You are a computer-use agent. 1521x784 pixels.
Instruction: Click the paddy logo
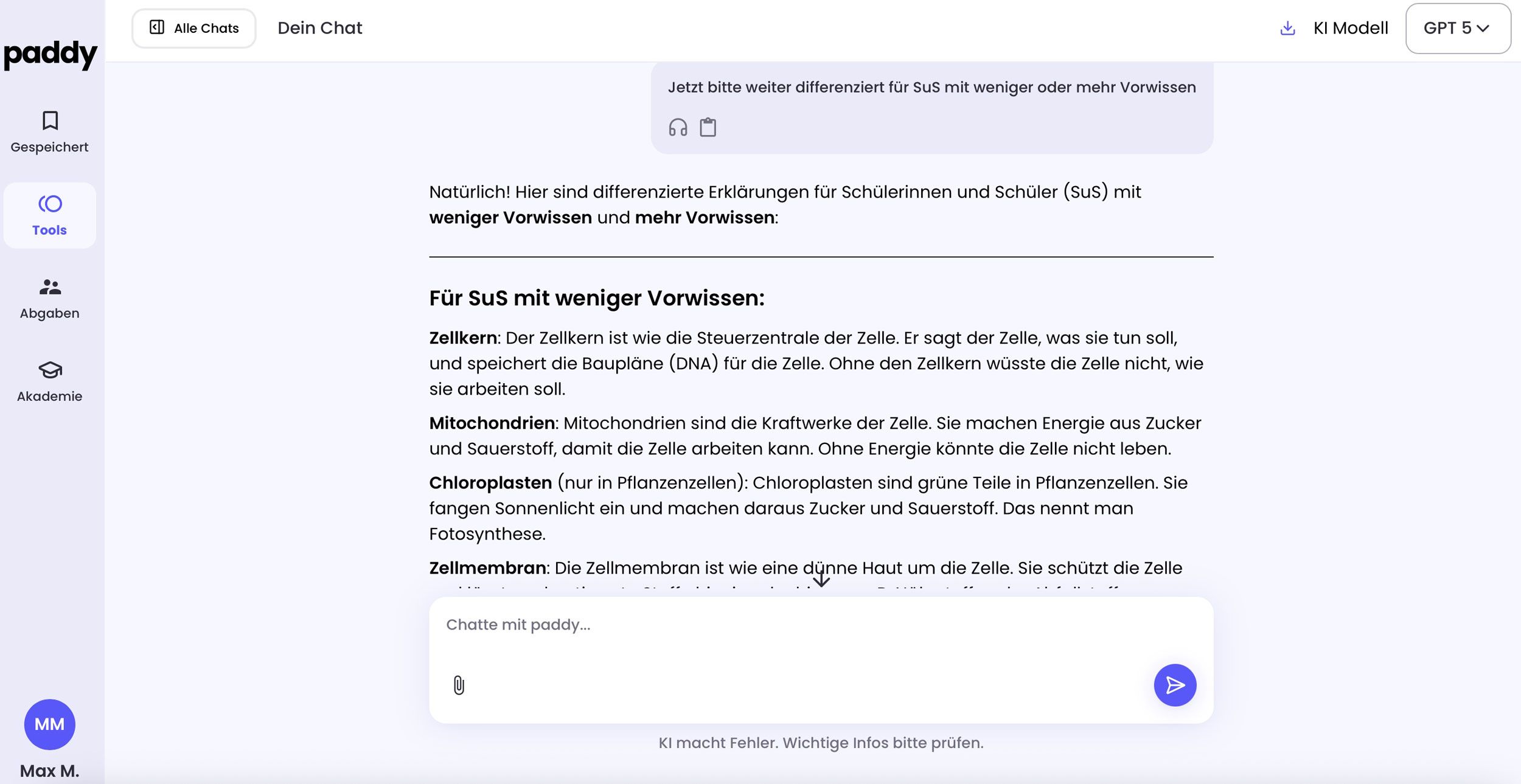pyautogui.click(x=50, y=55)
